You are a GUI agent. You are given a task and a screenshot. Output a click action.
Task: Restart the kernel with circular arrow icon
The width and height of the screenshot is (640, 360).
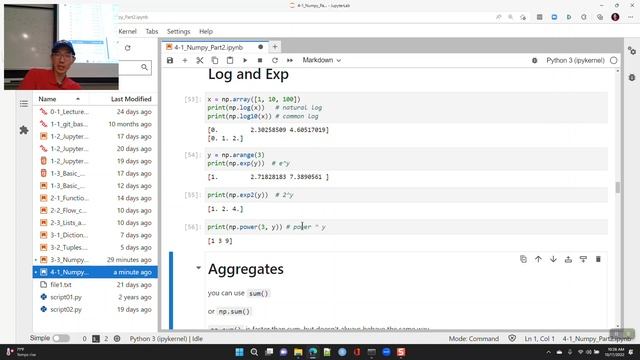[x=275, y=60]
